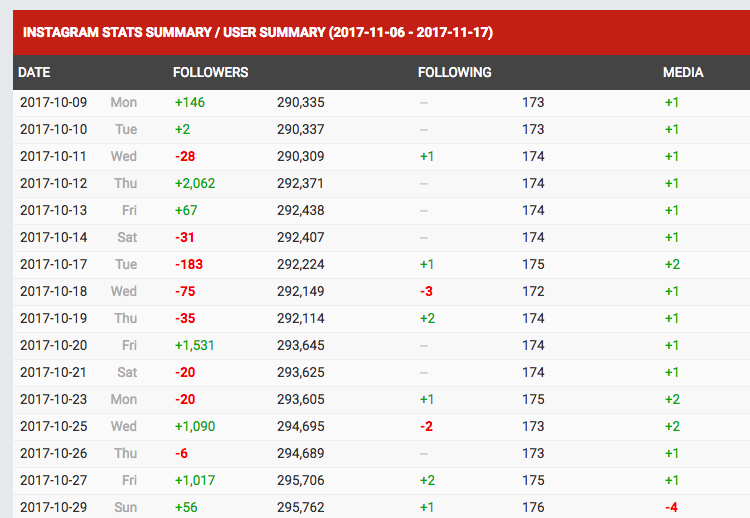Click follower change -31

pyautogui.click(x=185, y=237)
